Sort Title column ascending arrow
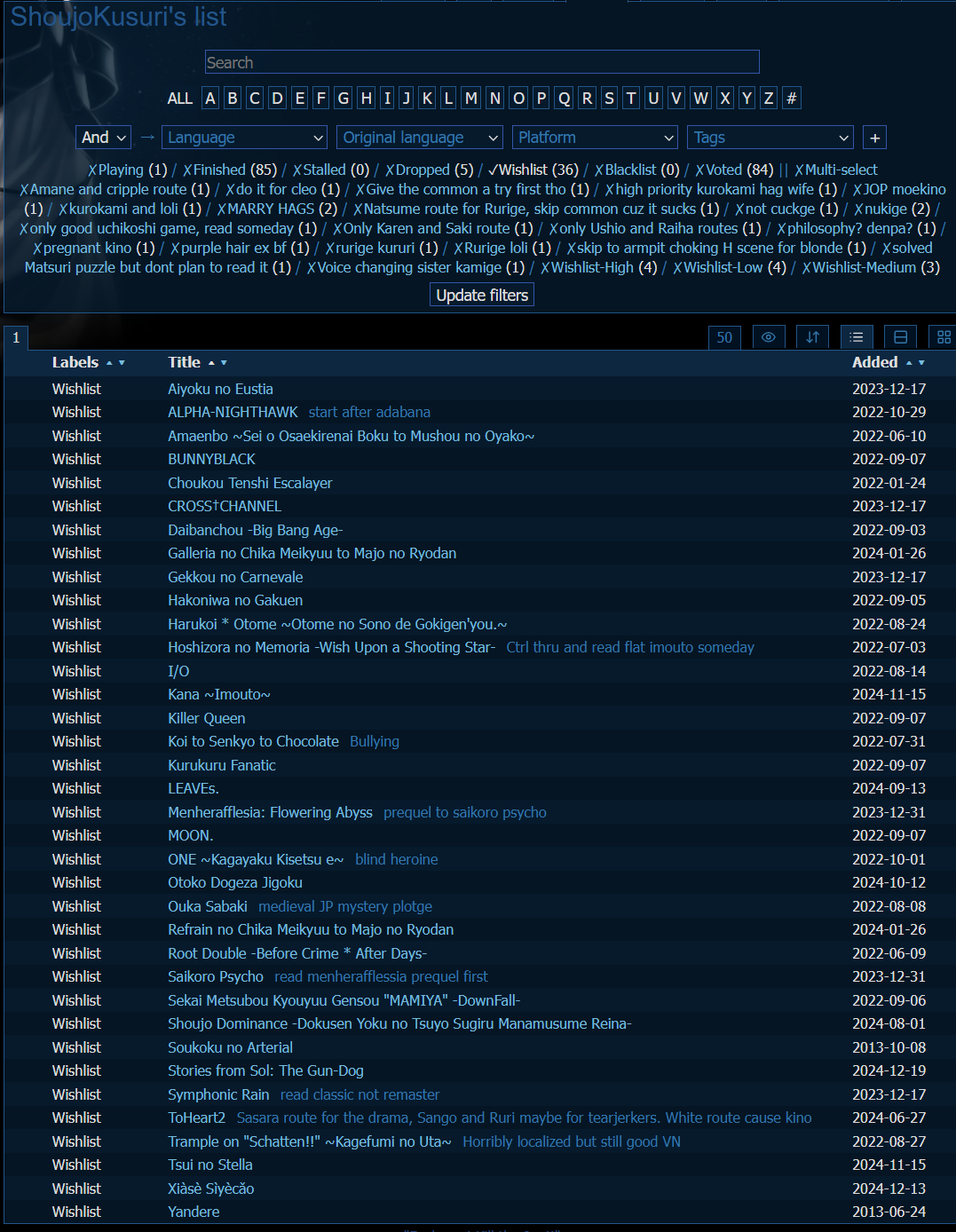The width and height of the screenshot is (956, 1232). pyautogui.click(x=211, y=363)
